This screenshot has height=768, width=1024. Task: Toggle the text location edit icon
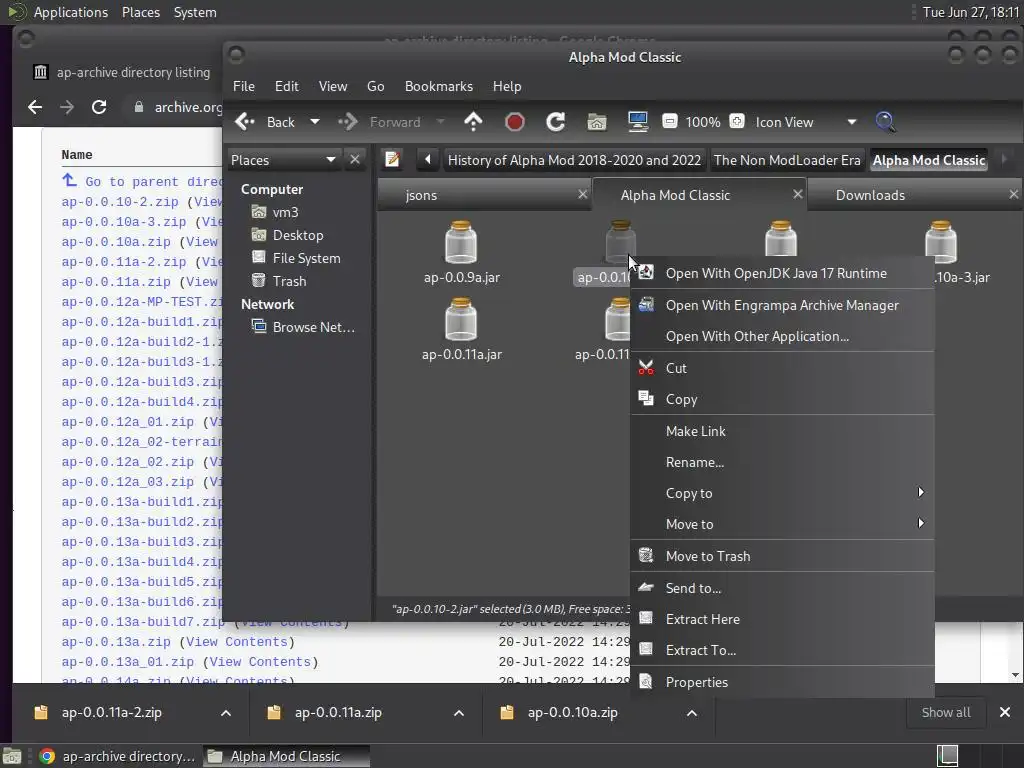click(392, 159)
